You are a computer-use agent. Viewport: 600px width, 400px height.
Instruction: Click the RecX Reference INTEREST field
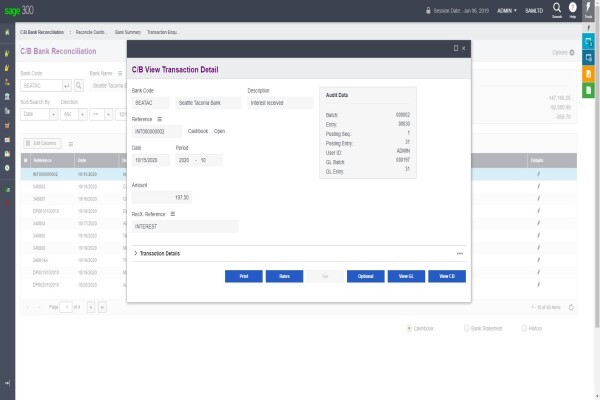[185, 227]
